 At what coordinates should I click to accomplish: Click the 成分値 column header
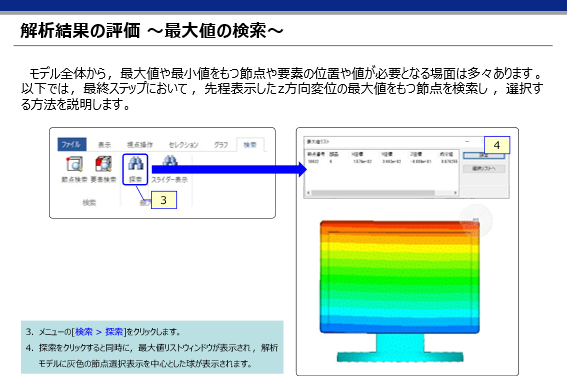tap(447, 154)
